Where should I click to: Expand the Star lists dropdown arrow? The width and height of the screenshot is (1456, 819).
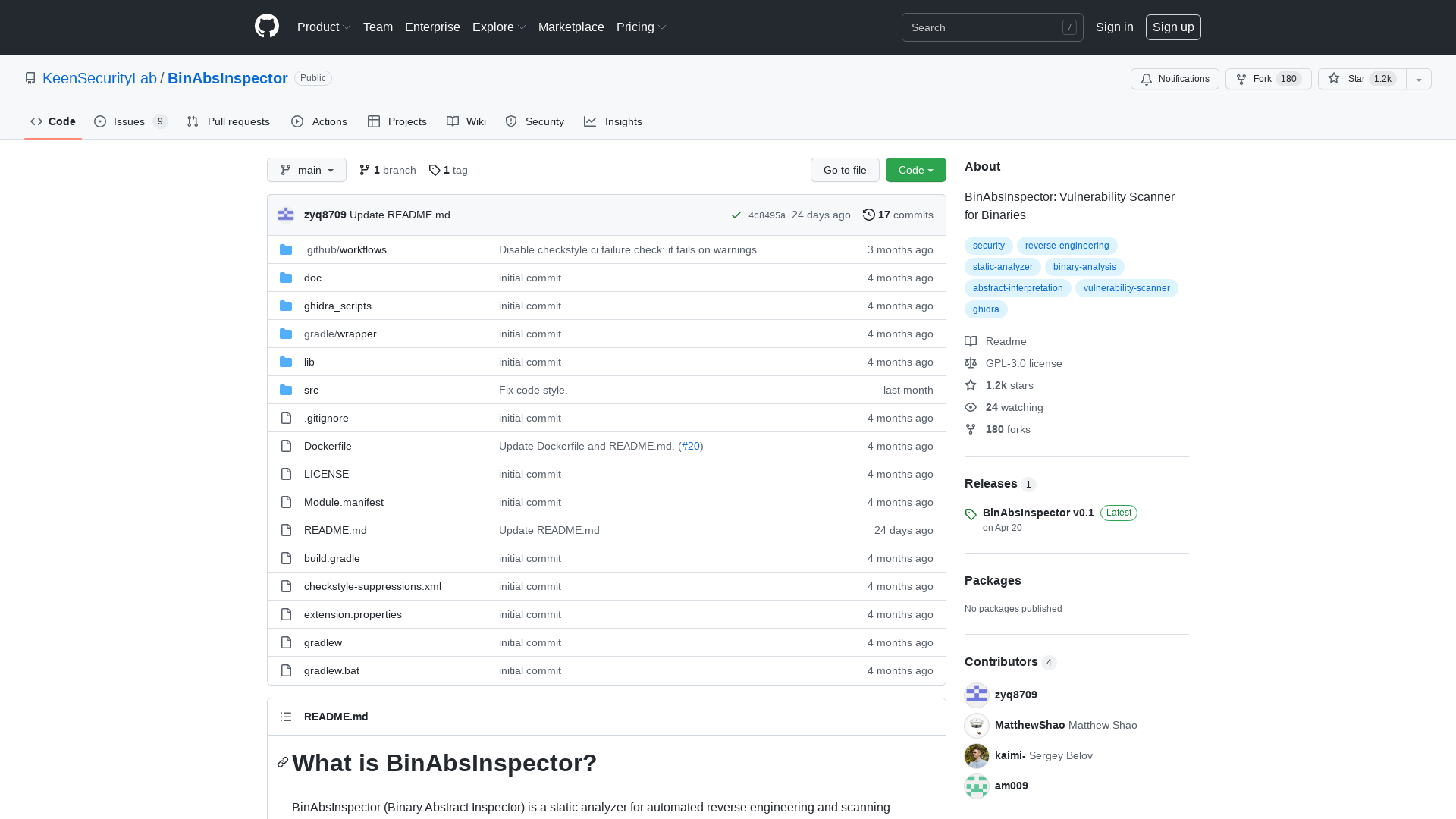click(1419, 79)
